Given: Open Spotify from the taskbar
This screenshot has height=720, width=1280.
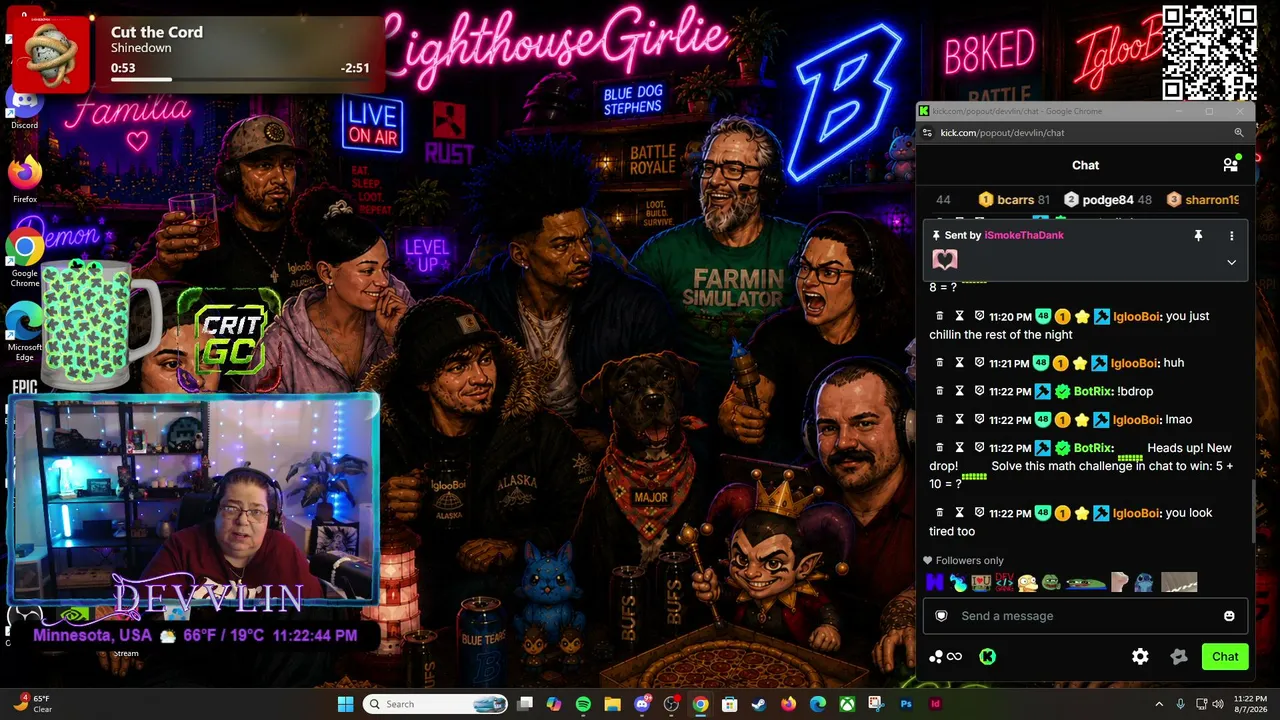Looking at the screenshot, I should 584,704.
